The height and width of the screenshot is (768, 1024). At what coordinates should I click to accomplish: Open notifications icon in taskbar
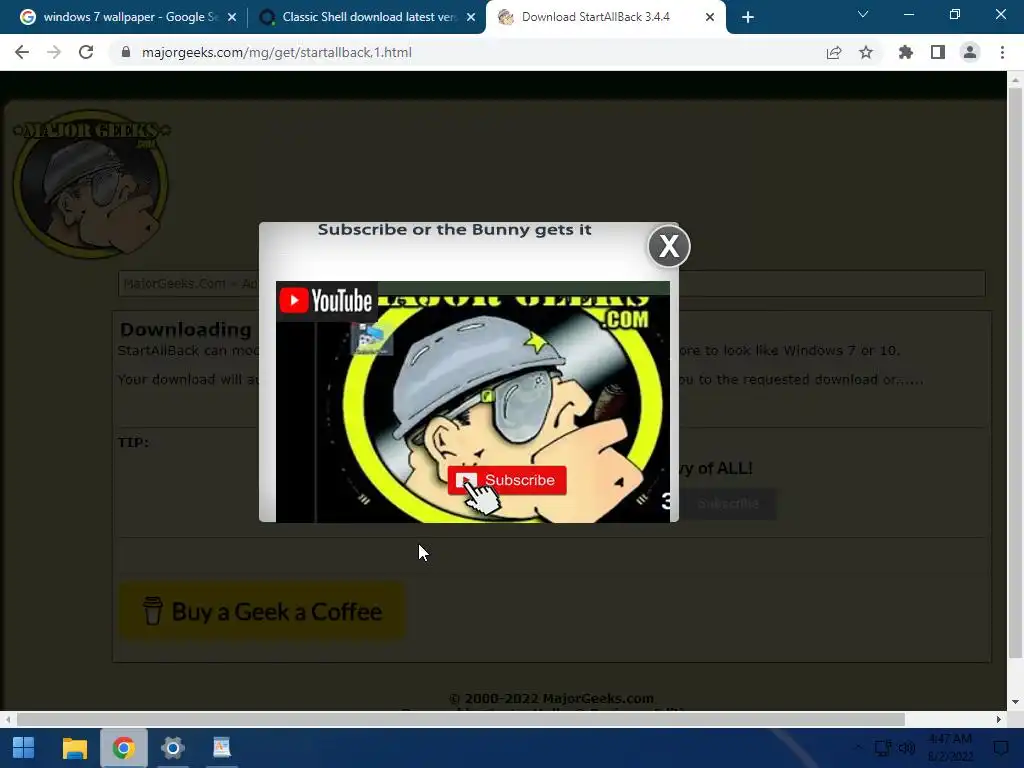click(1000, 748)
